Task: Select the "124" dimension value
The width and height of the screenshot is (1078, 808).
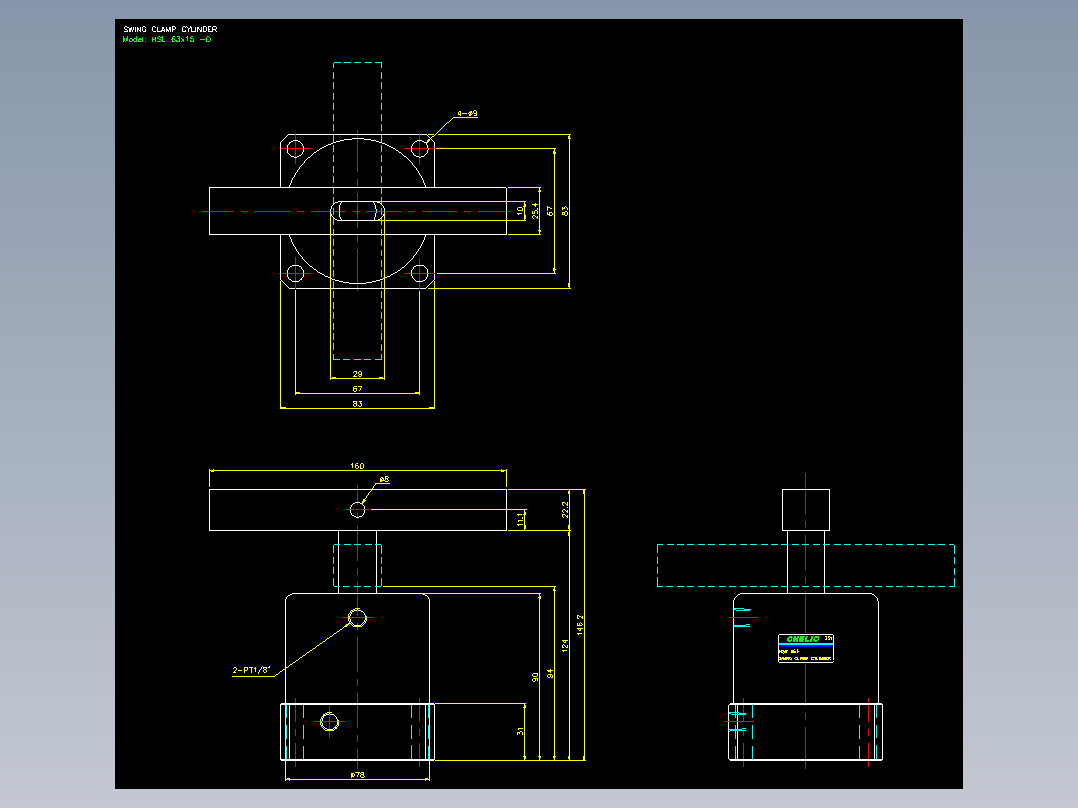Action: tap(565, 645)
